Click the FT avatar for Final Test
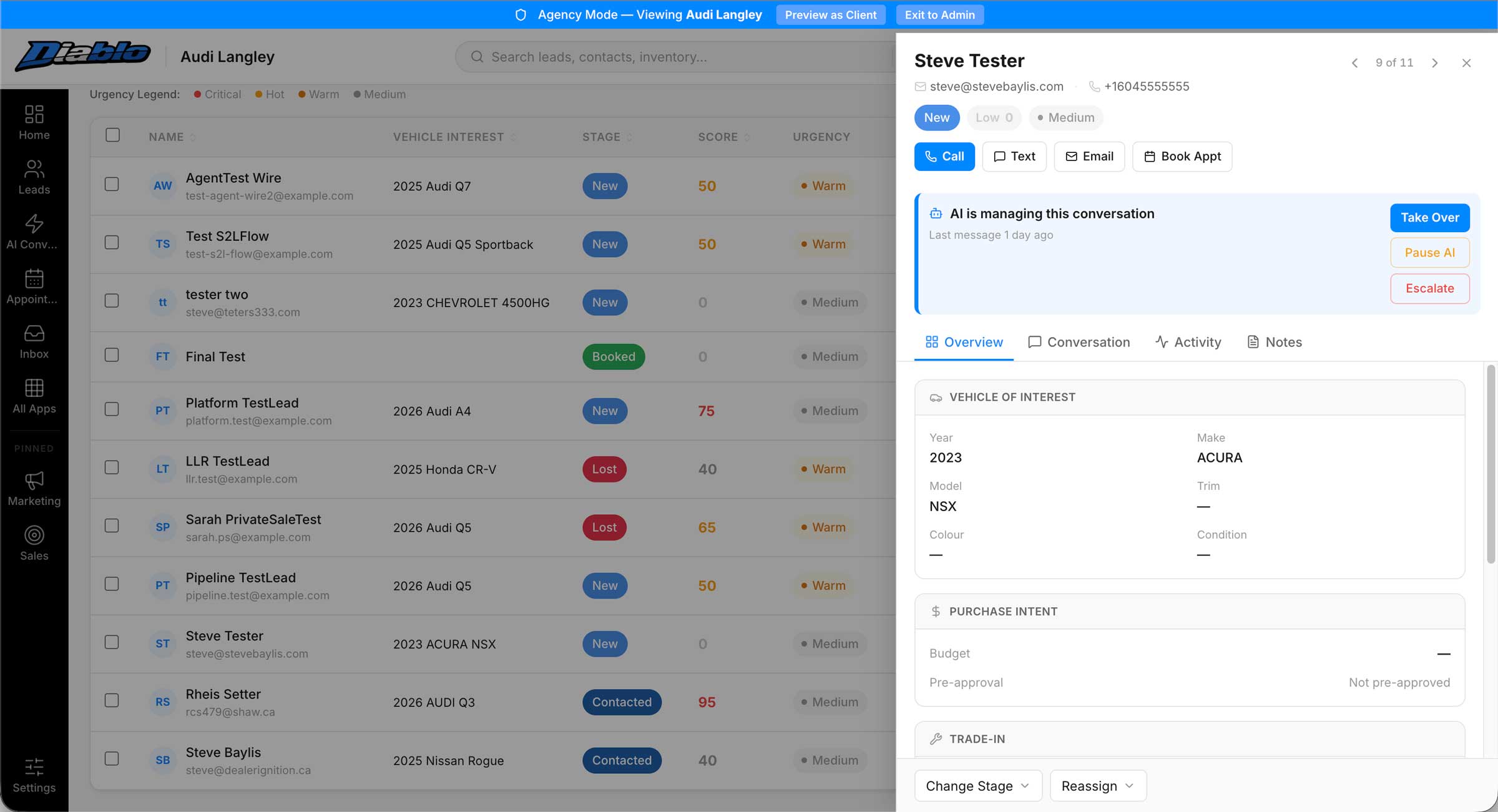 [162, 356]
